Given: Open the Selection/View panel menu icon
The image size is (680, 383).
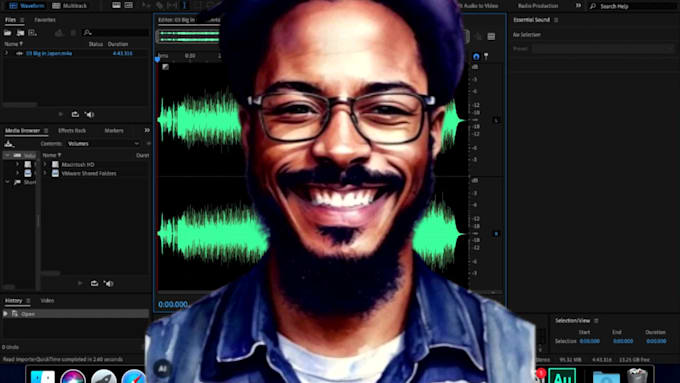Looking at the screenshot, I should 596,321.
